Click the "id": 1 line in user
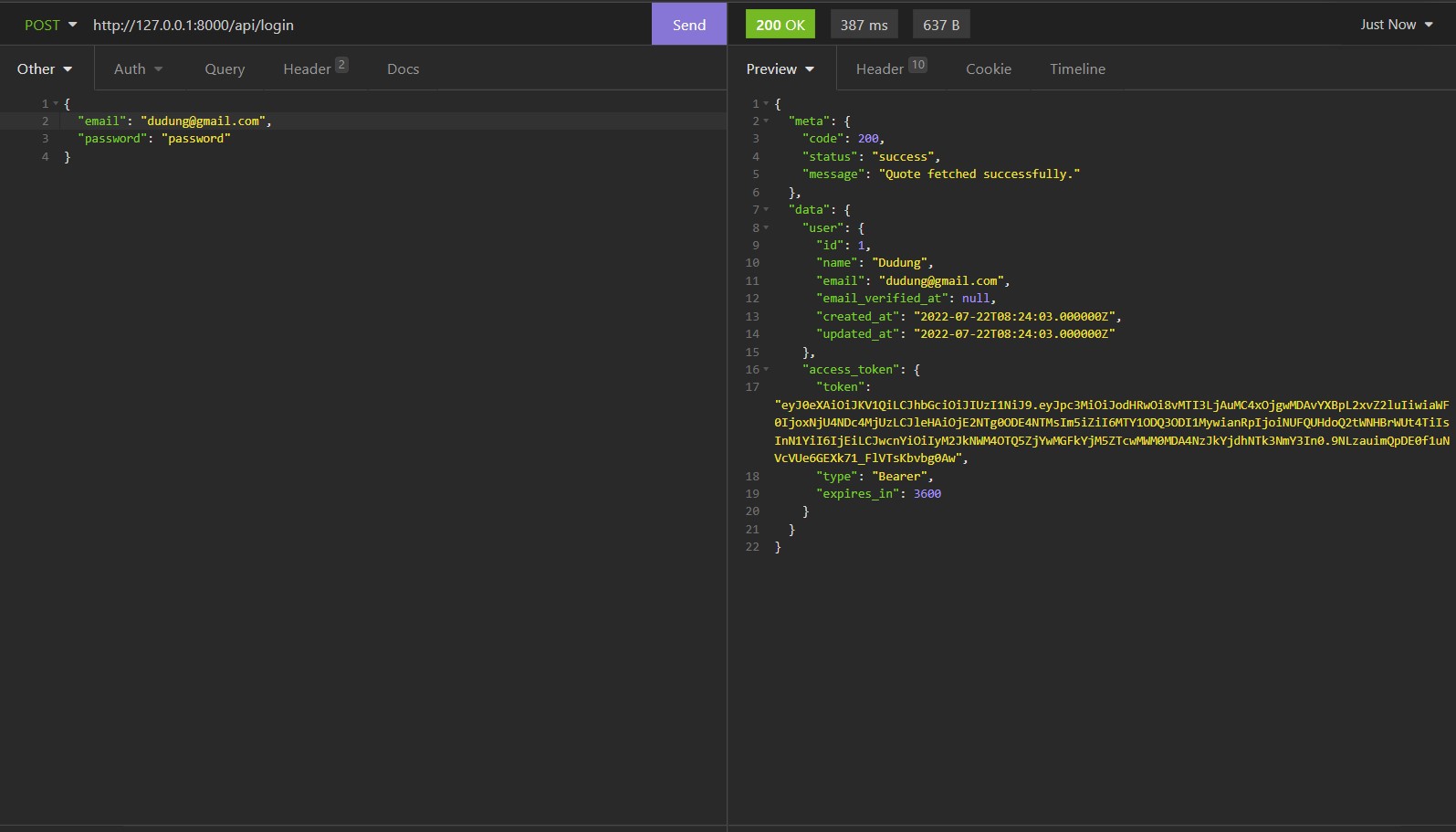Screen dimensions: 1456x832 coord(843,246)
